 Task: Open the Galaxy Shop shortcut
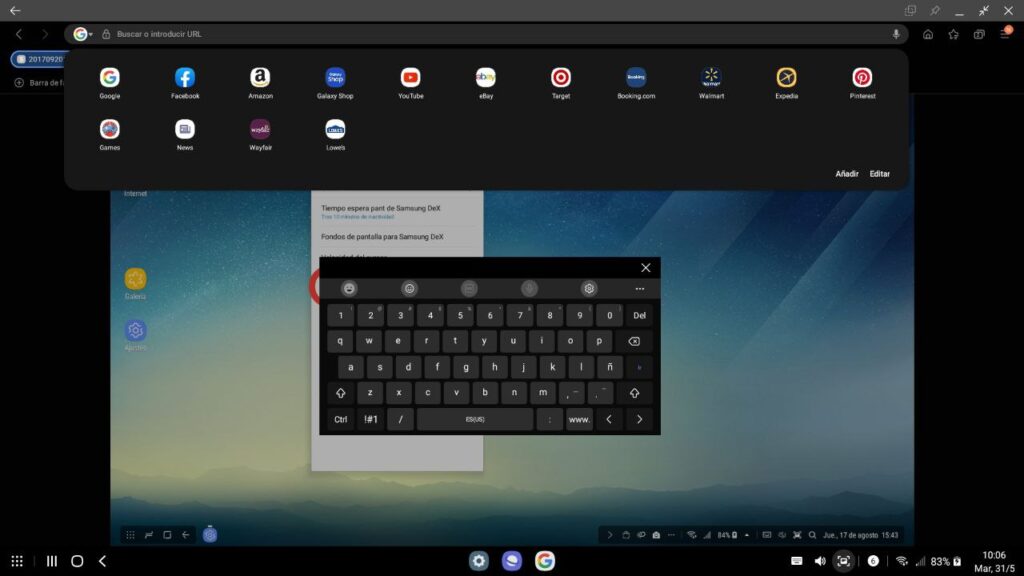[334, 76]
